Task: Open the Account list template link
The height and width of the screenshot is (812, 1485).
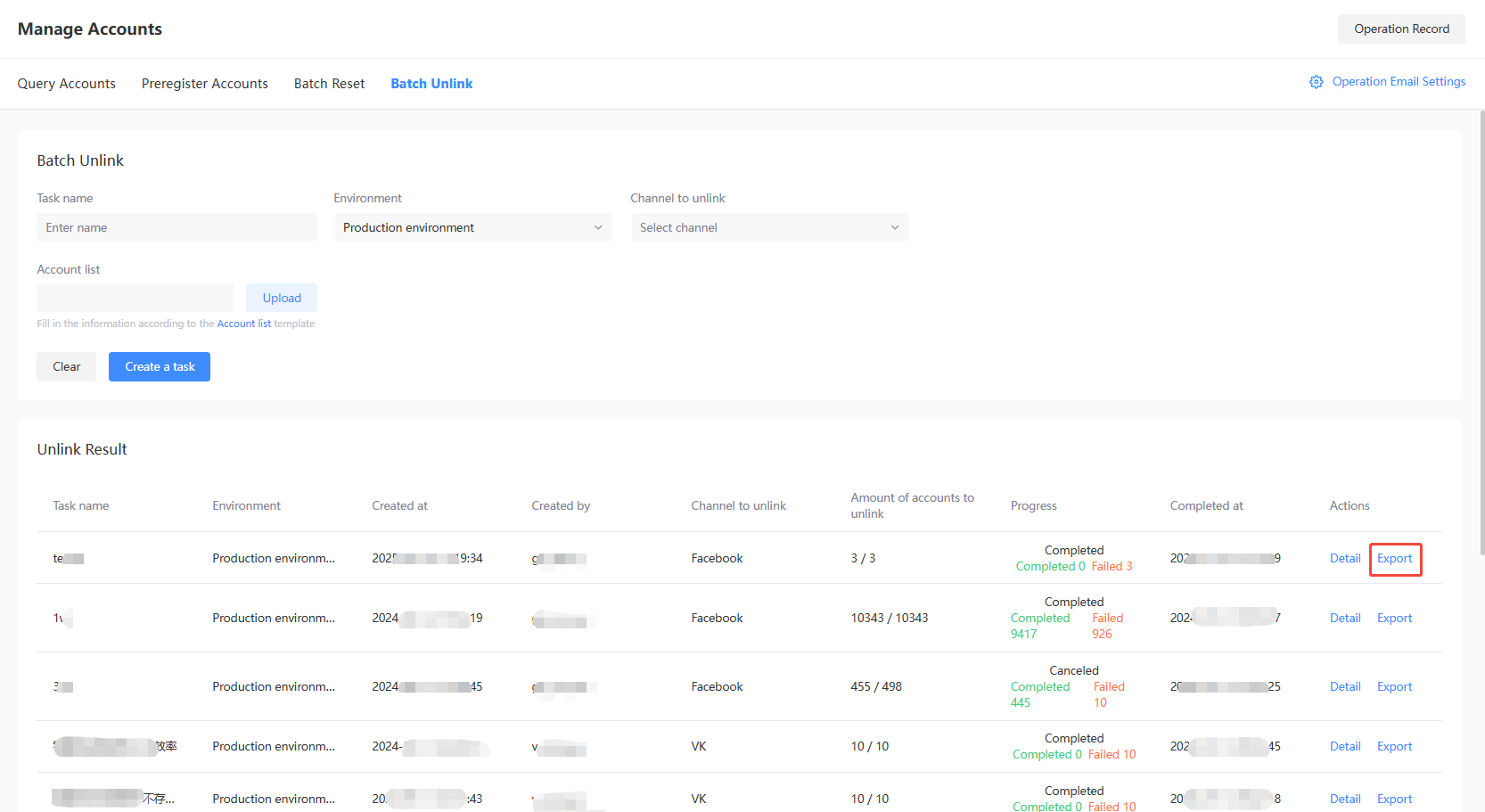Action: 244,324
